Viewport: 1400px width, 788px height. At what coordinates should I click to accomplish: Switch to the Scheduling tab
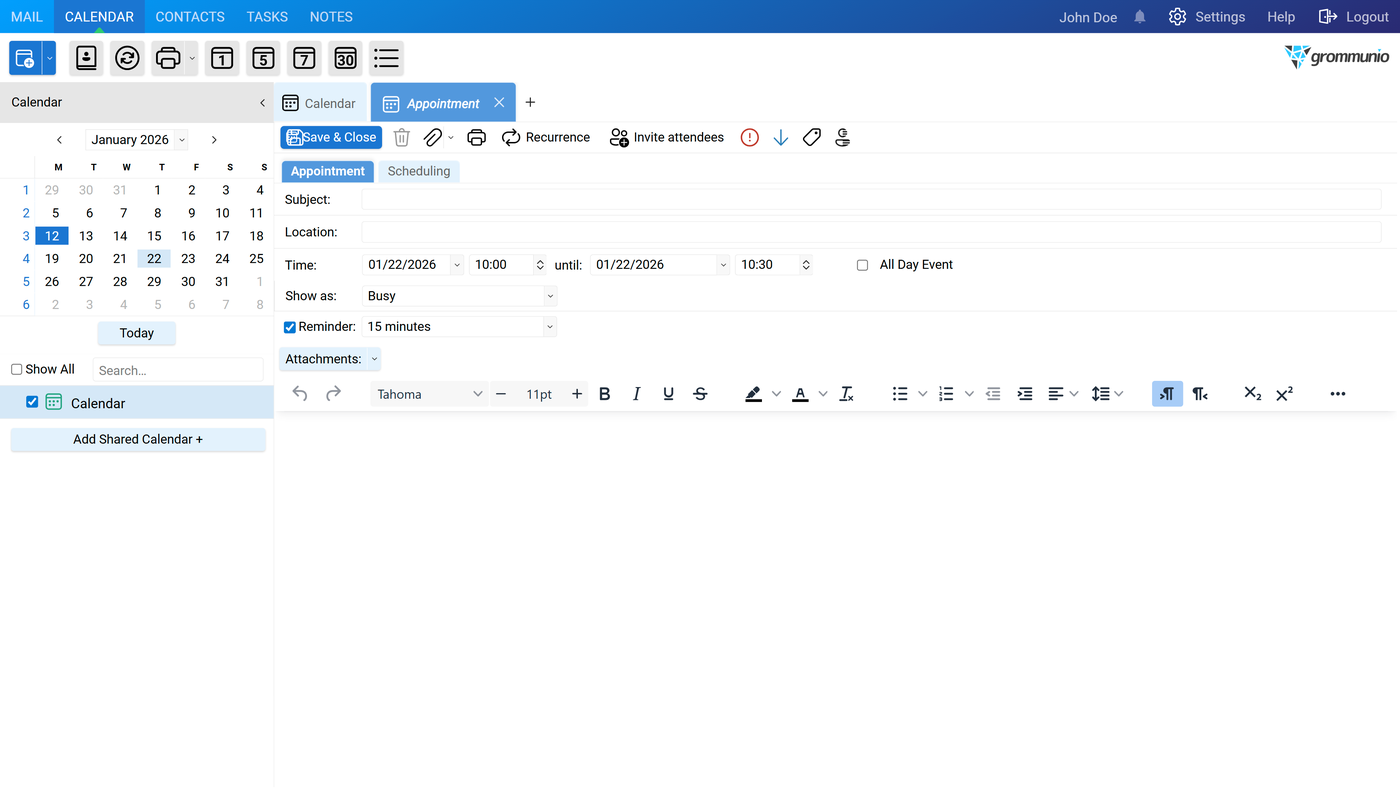tap(419, 171)
